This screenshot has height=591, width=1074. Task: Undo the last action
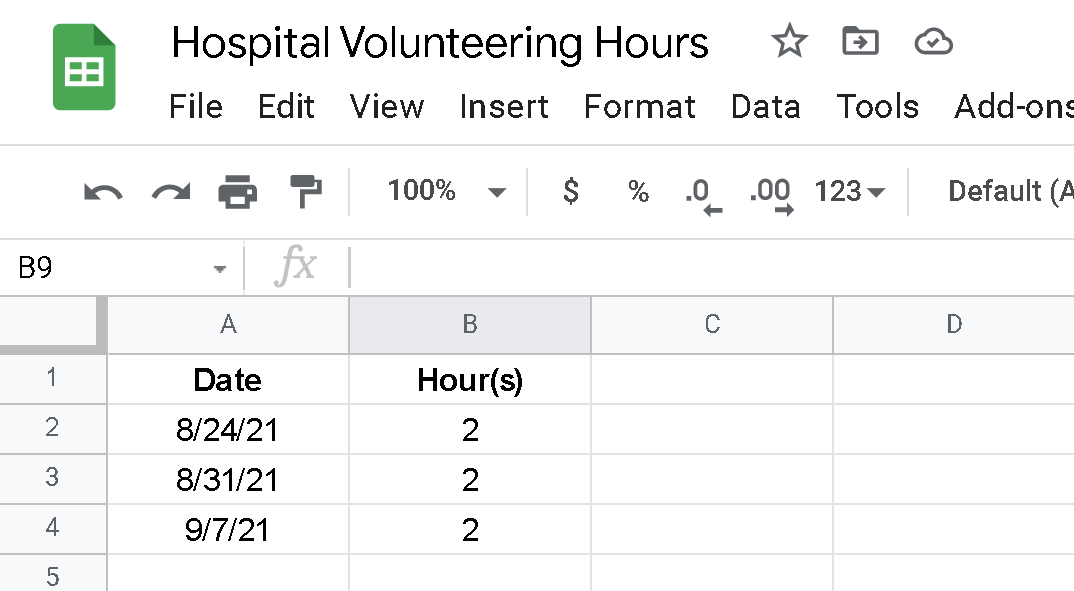click(103, 191)
